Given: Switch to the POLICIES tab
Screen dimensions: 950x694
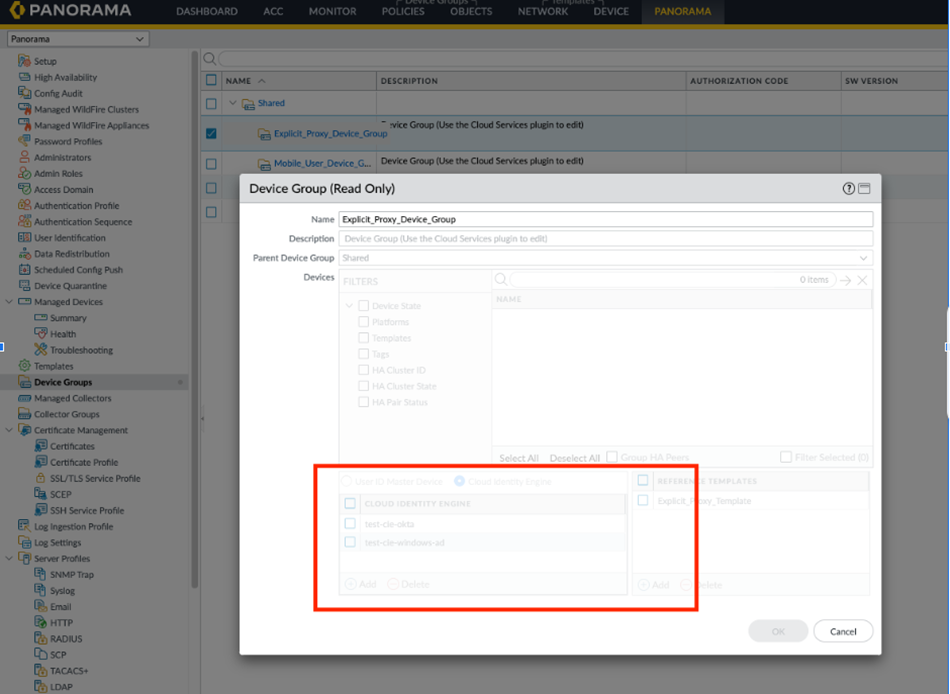Looking at the screenshot, I should click(403, 12).
